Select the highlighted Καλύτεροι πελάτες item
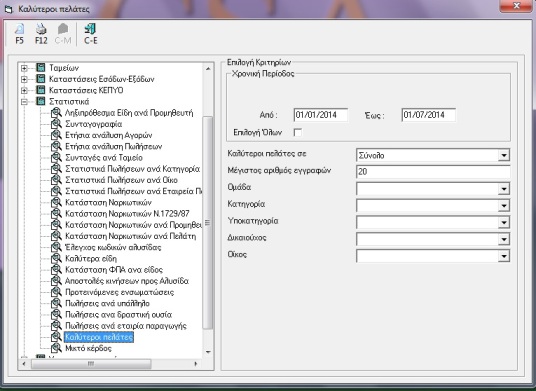 tap(99, 337)
